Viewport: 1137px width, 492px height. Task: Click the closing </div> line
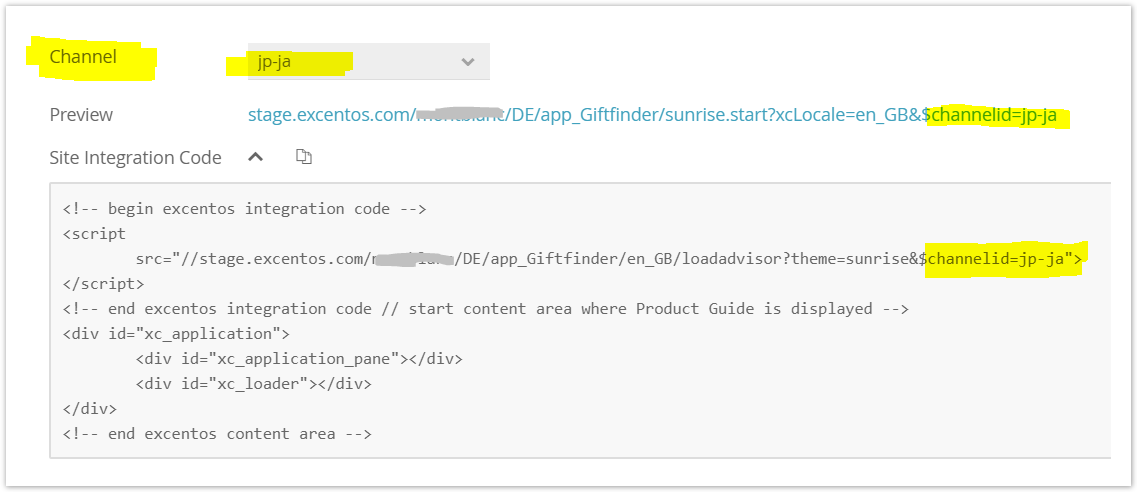90,409
